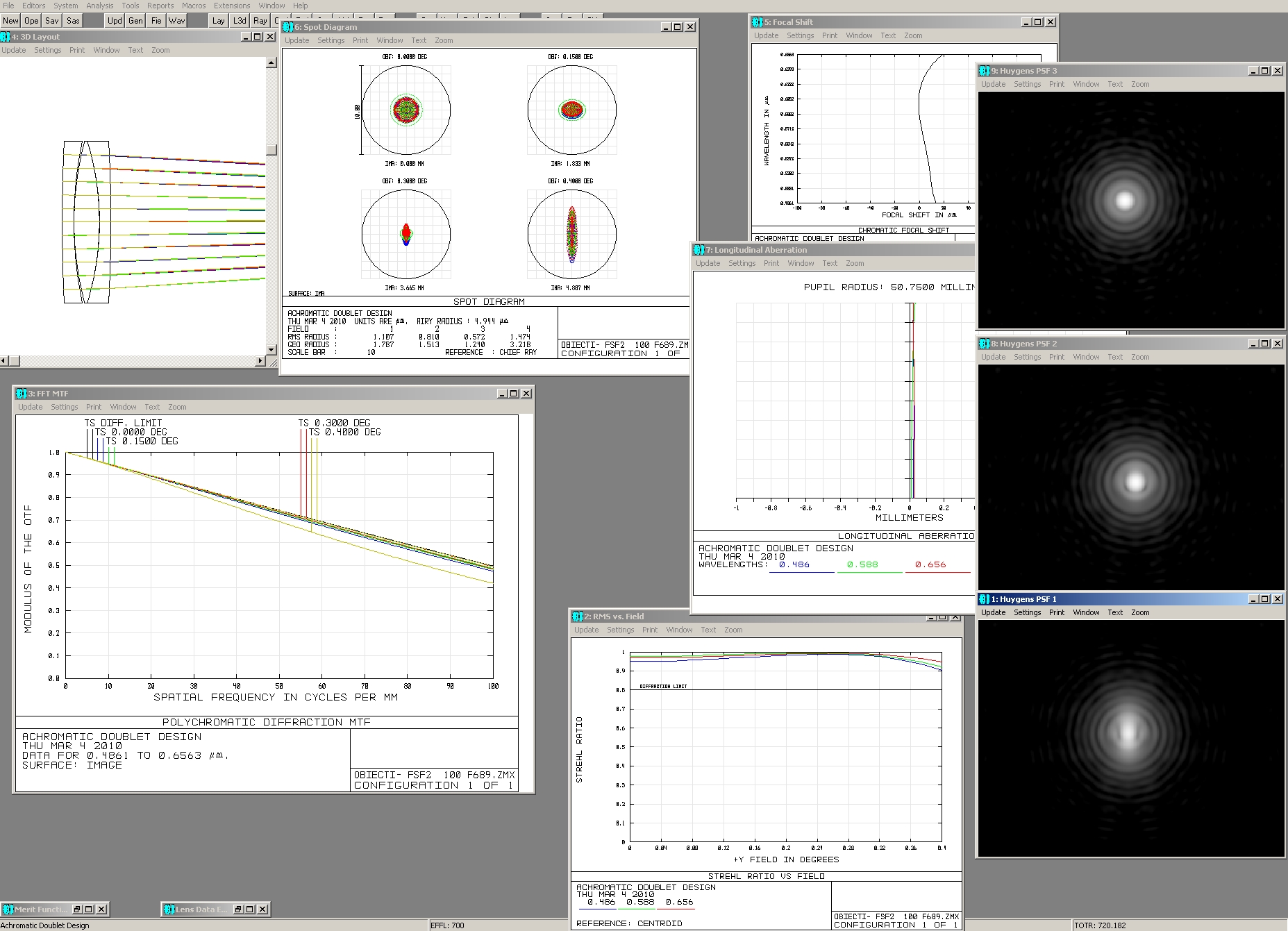Screen dimensions: 1288x931
Task: Click the TOTR: 720.182 status bar entry
Action: click(1100, 925)
